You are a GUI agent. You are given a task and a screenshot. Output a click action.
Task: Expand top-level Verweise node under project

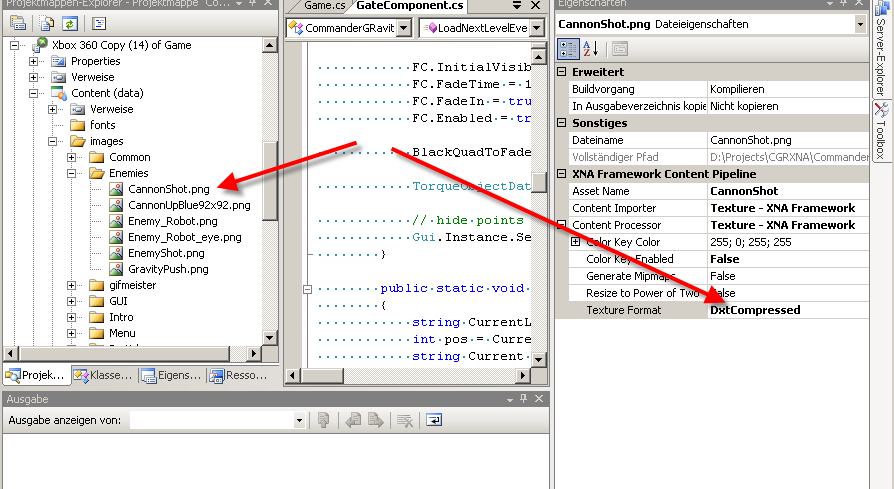click(x=34, y=77)
